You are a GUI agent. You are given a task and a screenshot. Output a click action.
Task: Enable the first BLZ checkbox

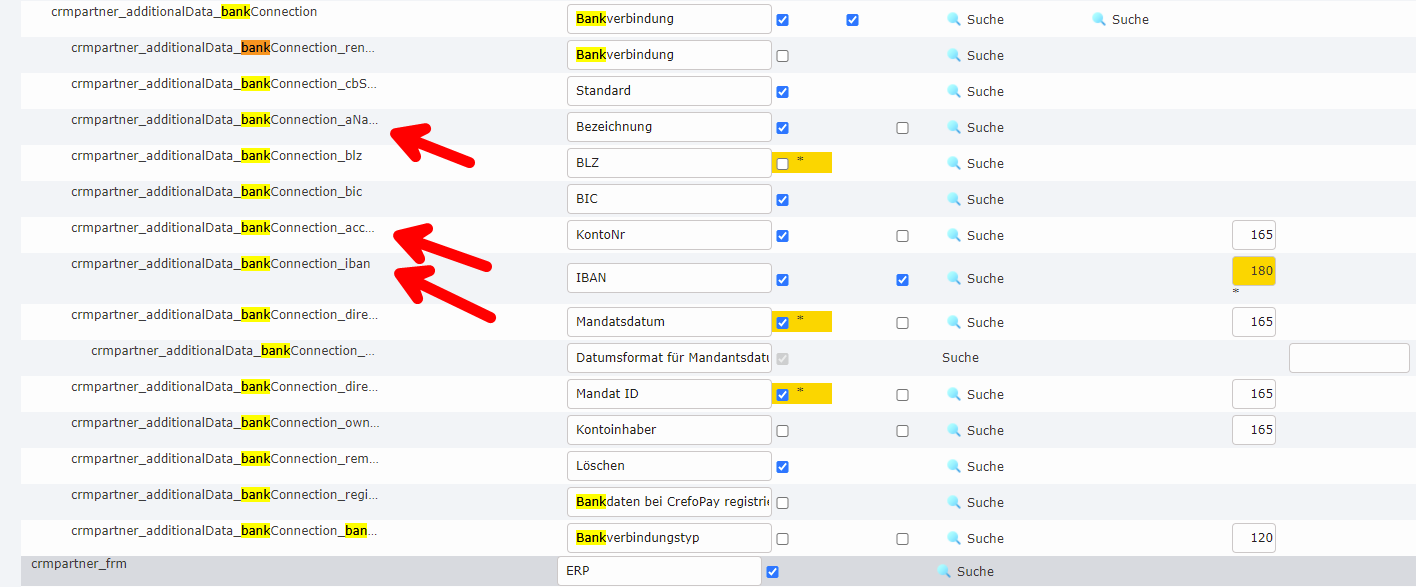(782, 164)
